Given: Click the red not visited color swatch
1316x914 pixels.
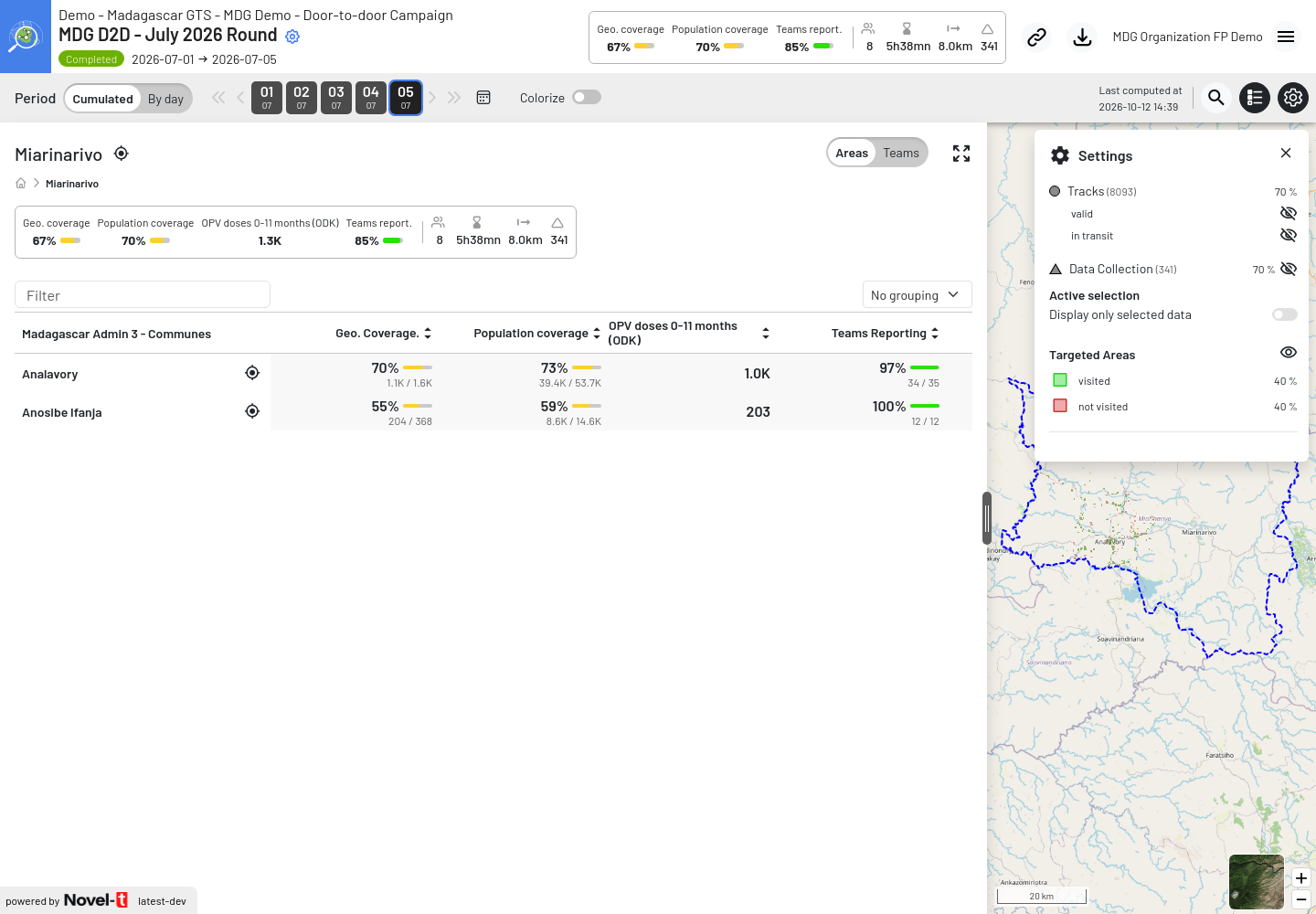Looking at the screenshot, I should click(x=1060, y=406).
